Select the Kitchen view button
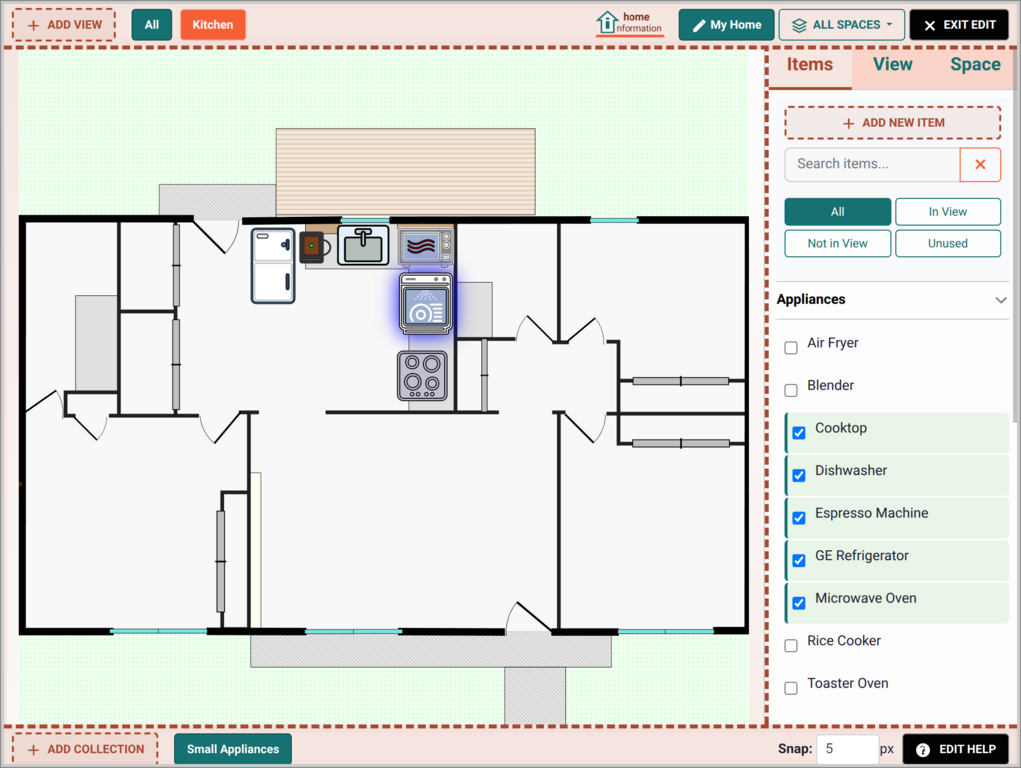The width and height of the screenshot is (1021, 768). click(213, 25)
